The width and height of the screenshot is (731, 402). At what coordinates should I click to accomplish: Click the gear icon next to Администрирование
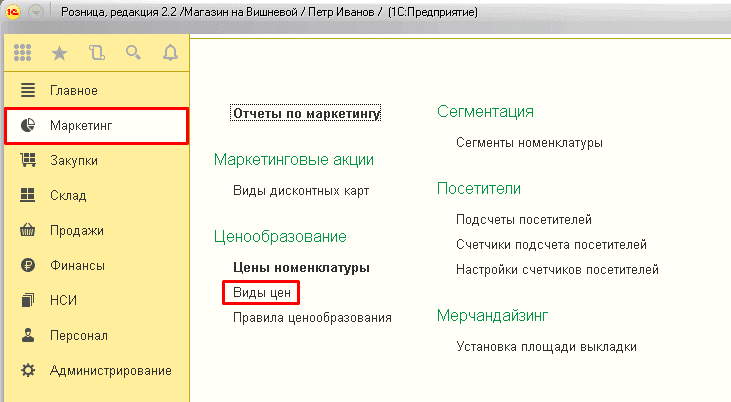28,370
